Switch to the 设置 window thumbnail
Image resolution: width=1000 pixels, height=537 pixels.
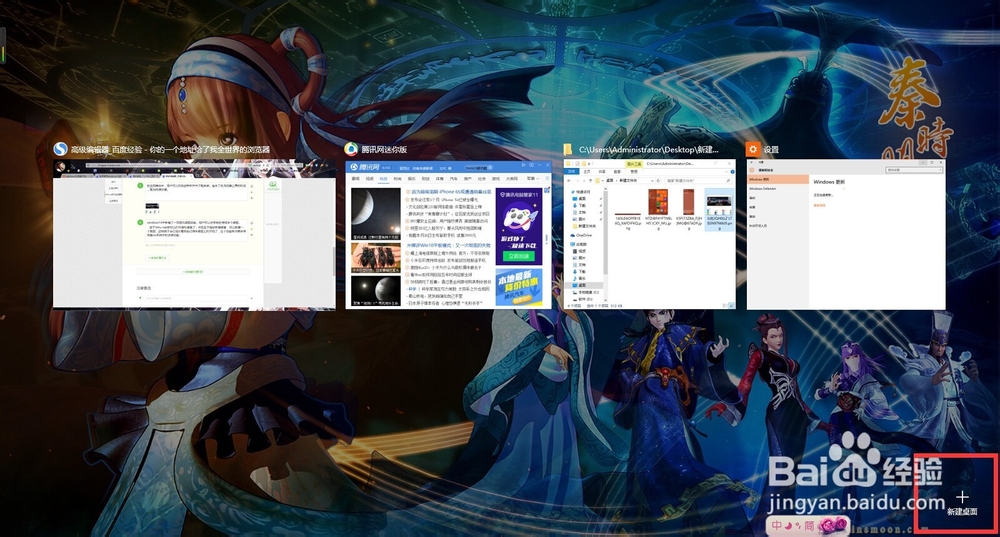tap(846, 234)
